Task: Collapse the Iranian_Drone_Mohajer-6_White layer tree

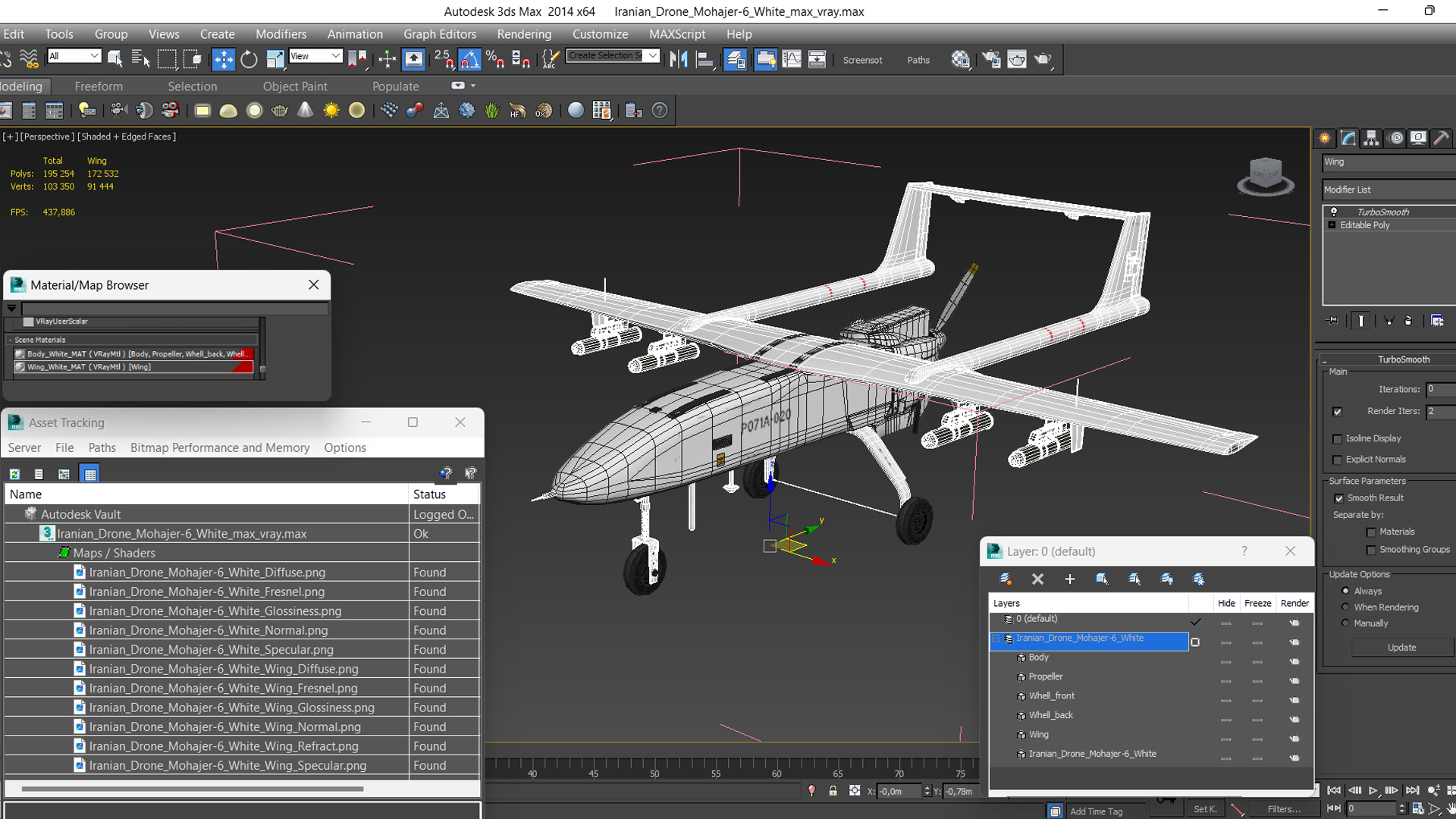Action: click(x=996, y=639)
